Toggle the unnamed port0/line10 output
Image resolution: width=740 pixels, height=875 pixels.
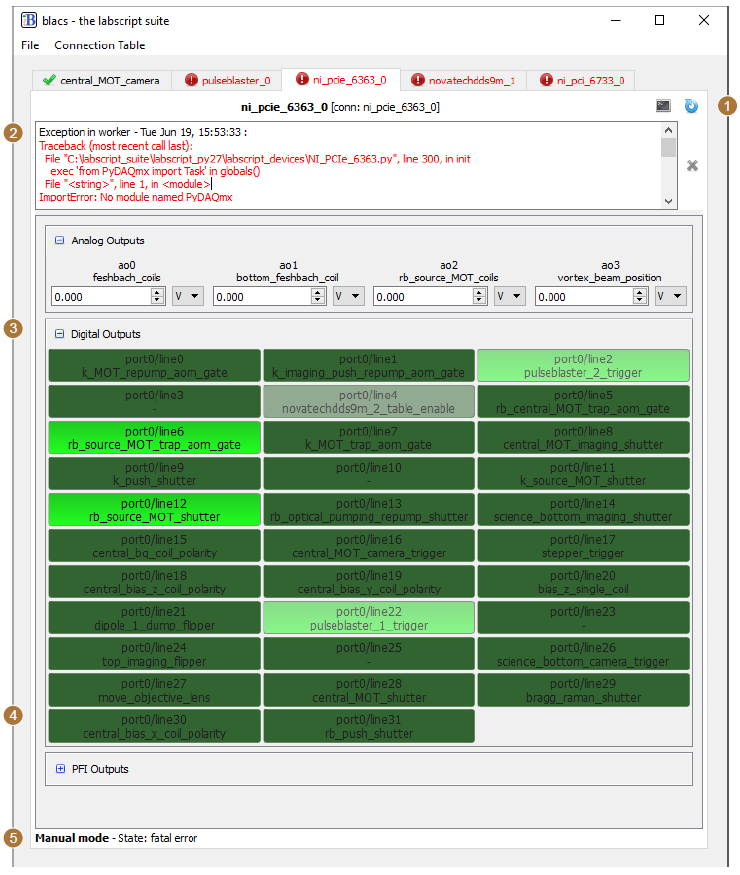(x=369, y=474)
